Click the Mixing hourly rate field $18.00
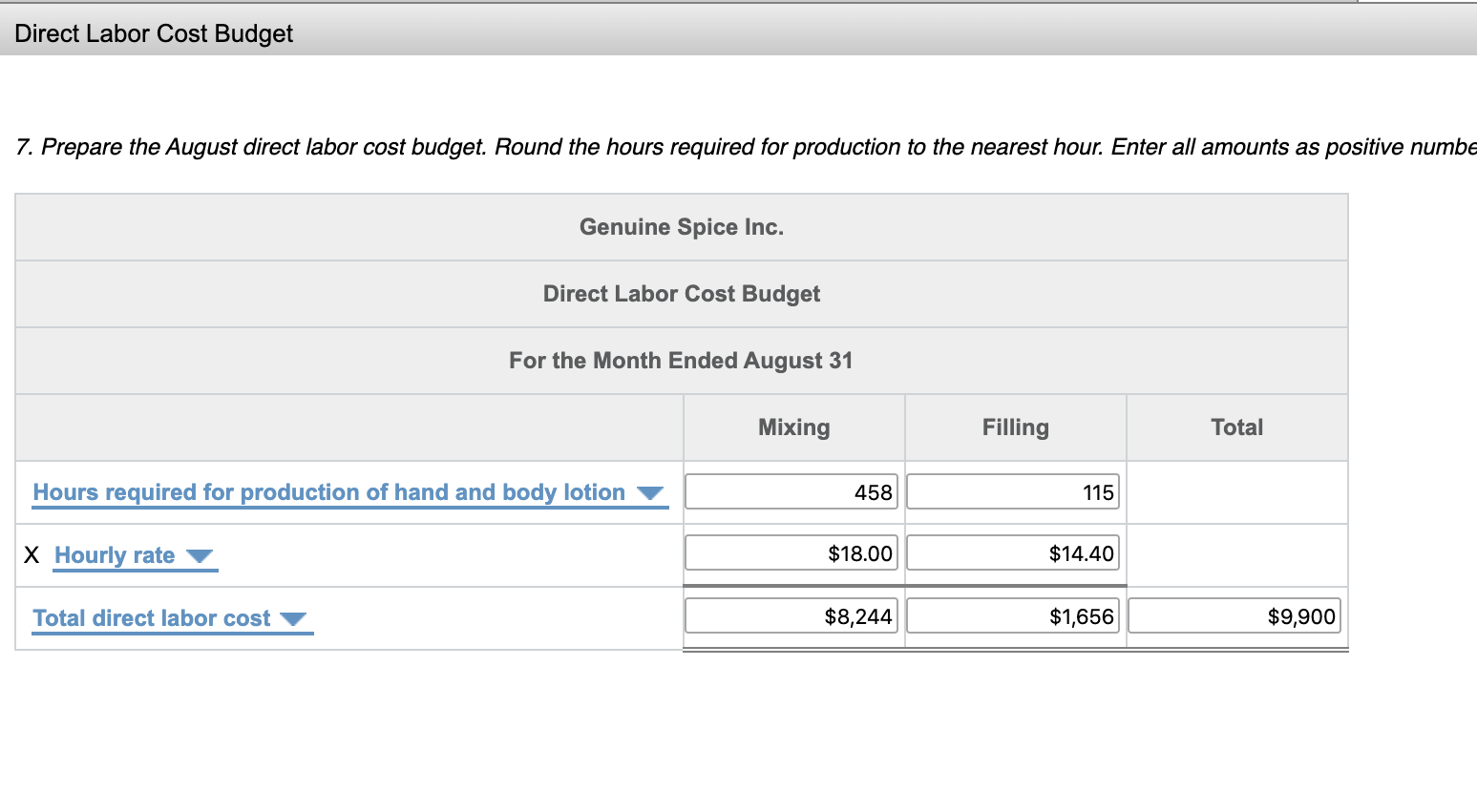1477x812 pixels. 791,553
